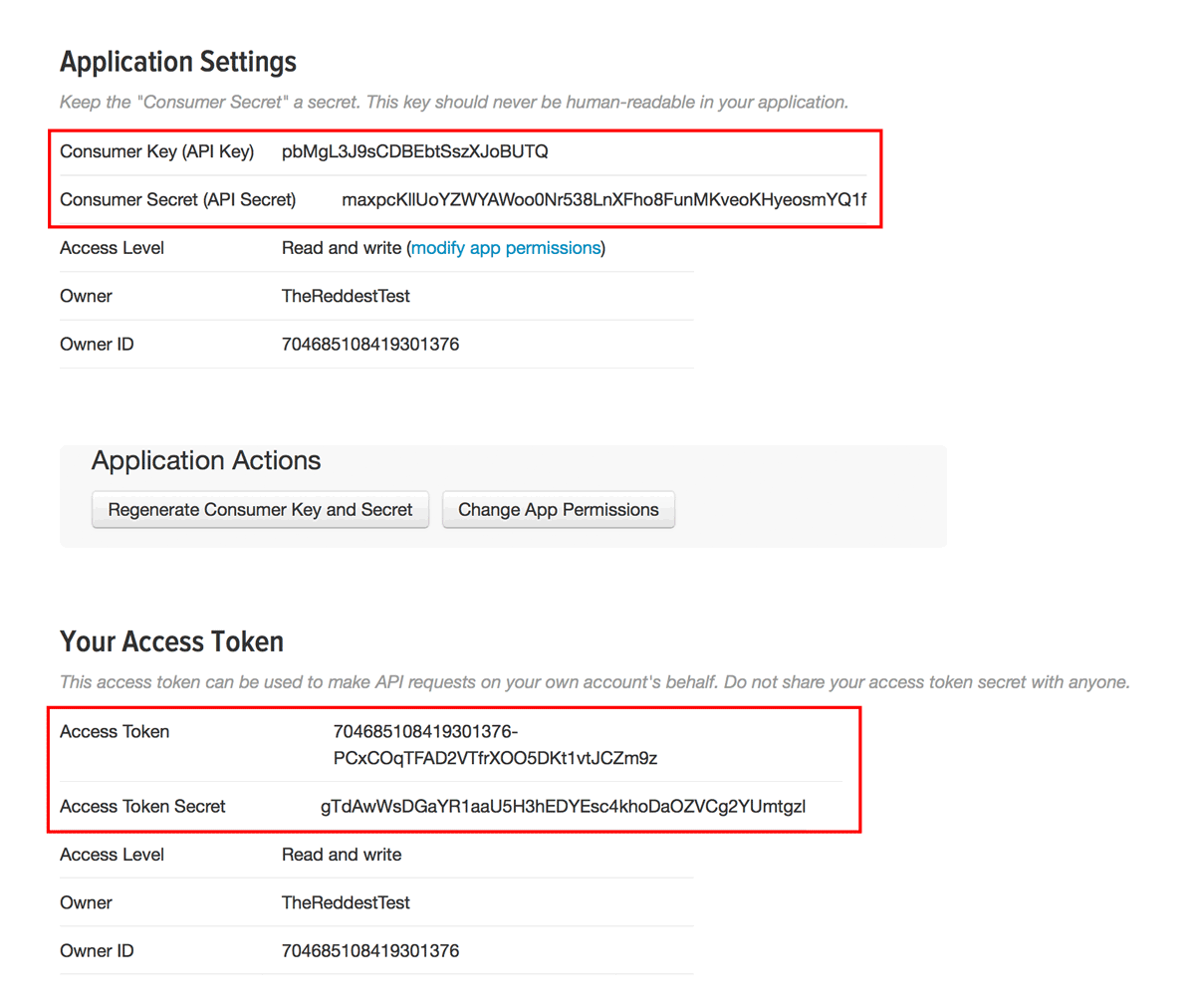Image resolution: width=1195 pixels, height=1008 pixels.
Task: Click the Read and write text in Your Access Token section
Action: coord(342,855)
